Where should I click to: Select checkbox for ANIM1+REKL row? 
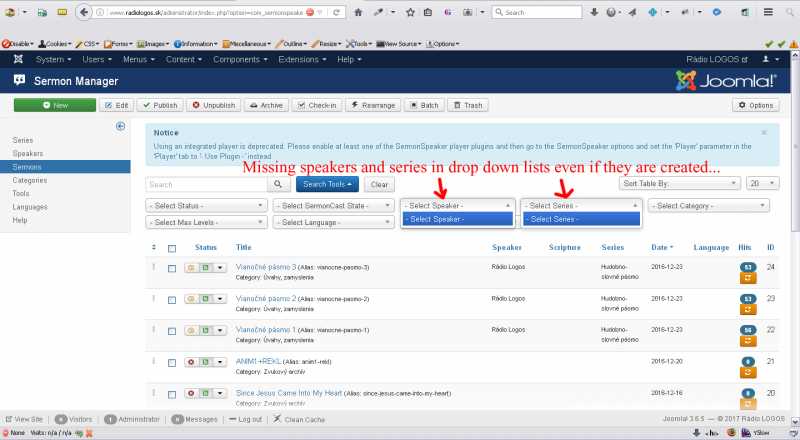click(x=172, y=363)
